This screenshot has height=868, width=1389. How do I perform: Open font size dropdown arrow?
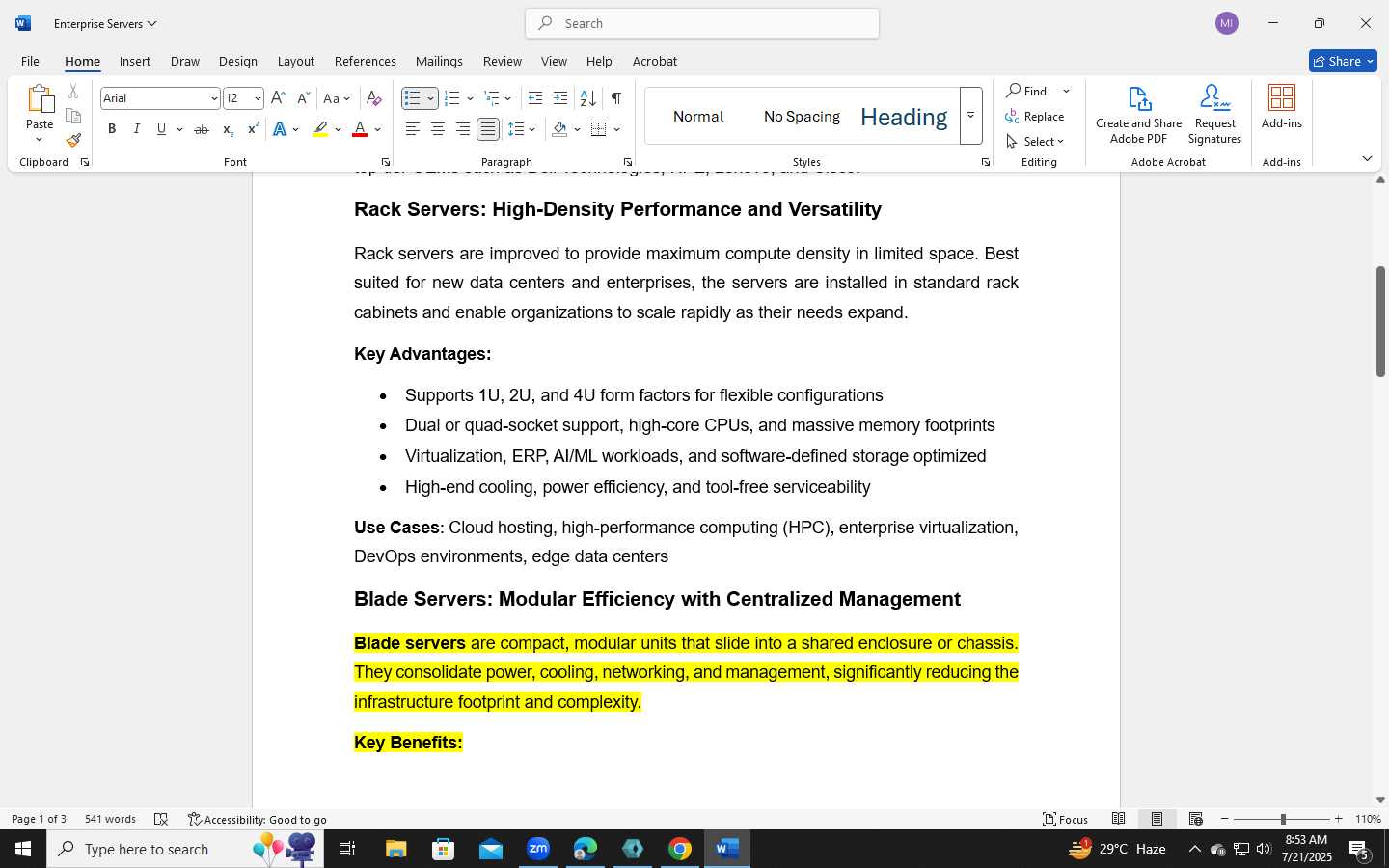[258, 98]
